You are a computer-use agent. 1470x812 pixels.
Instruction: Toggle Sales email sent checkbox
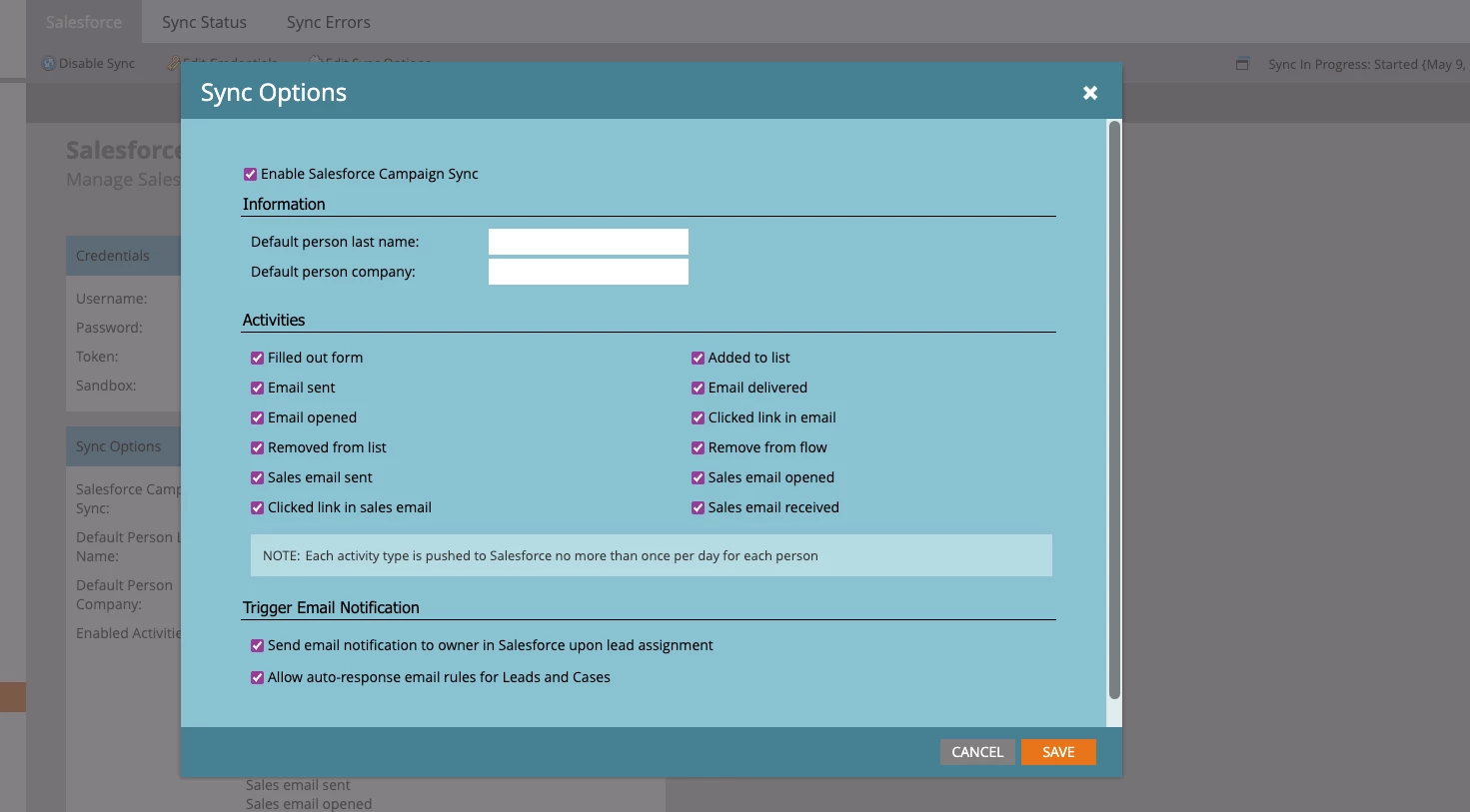[x=257, y=477]
